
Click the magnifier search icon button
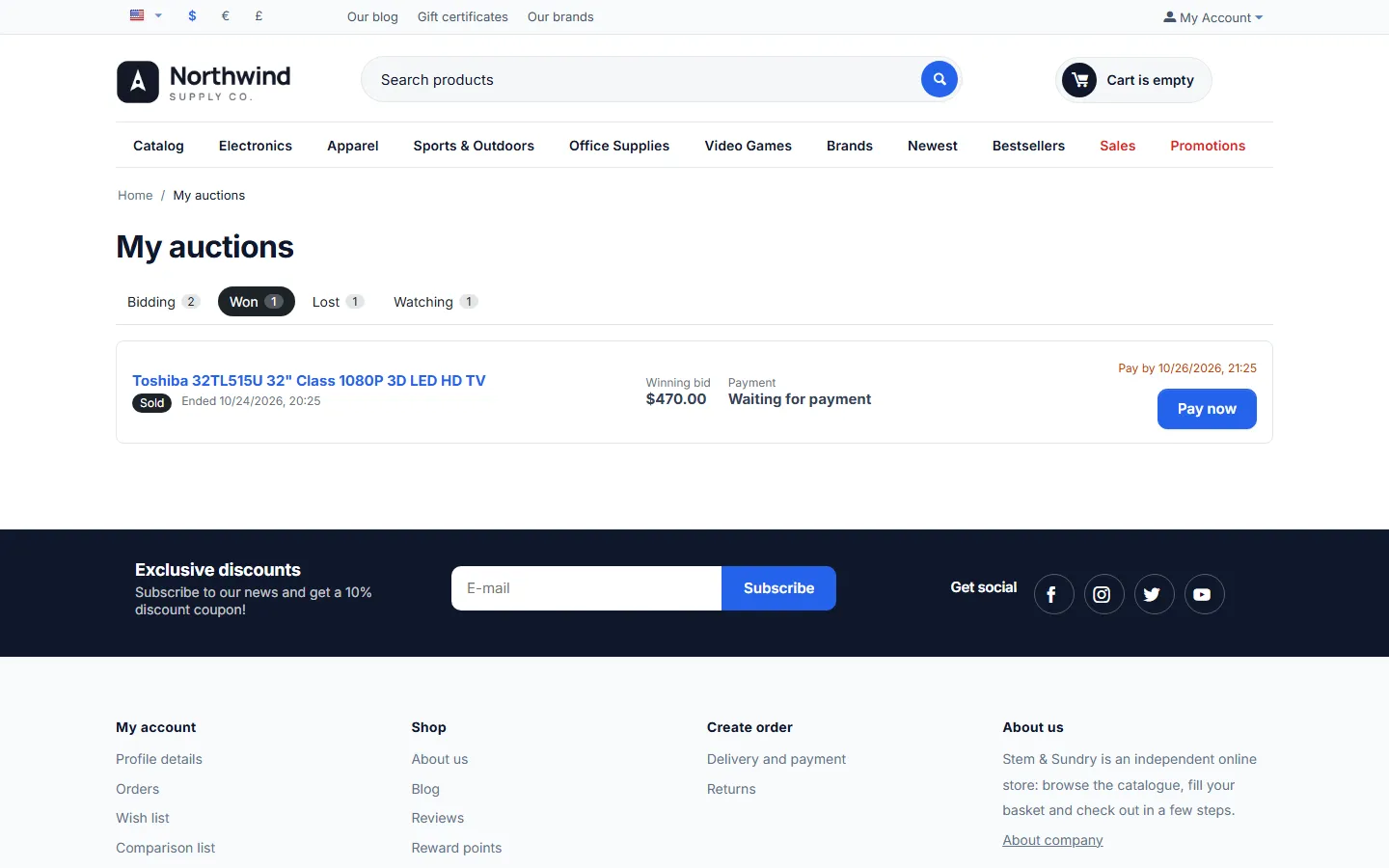(939, 79)
